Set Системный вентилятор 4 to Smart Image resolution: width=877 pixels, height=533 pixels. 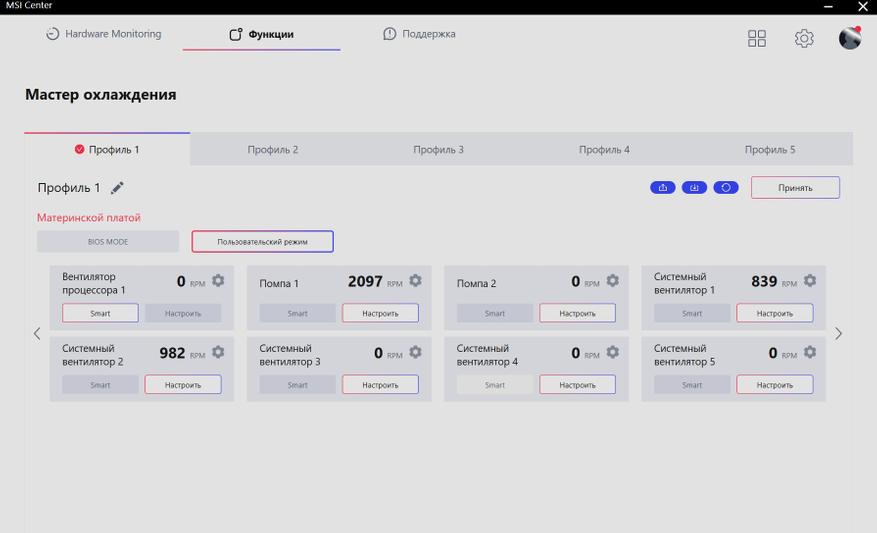coord(494,385)
